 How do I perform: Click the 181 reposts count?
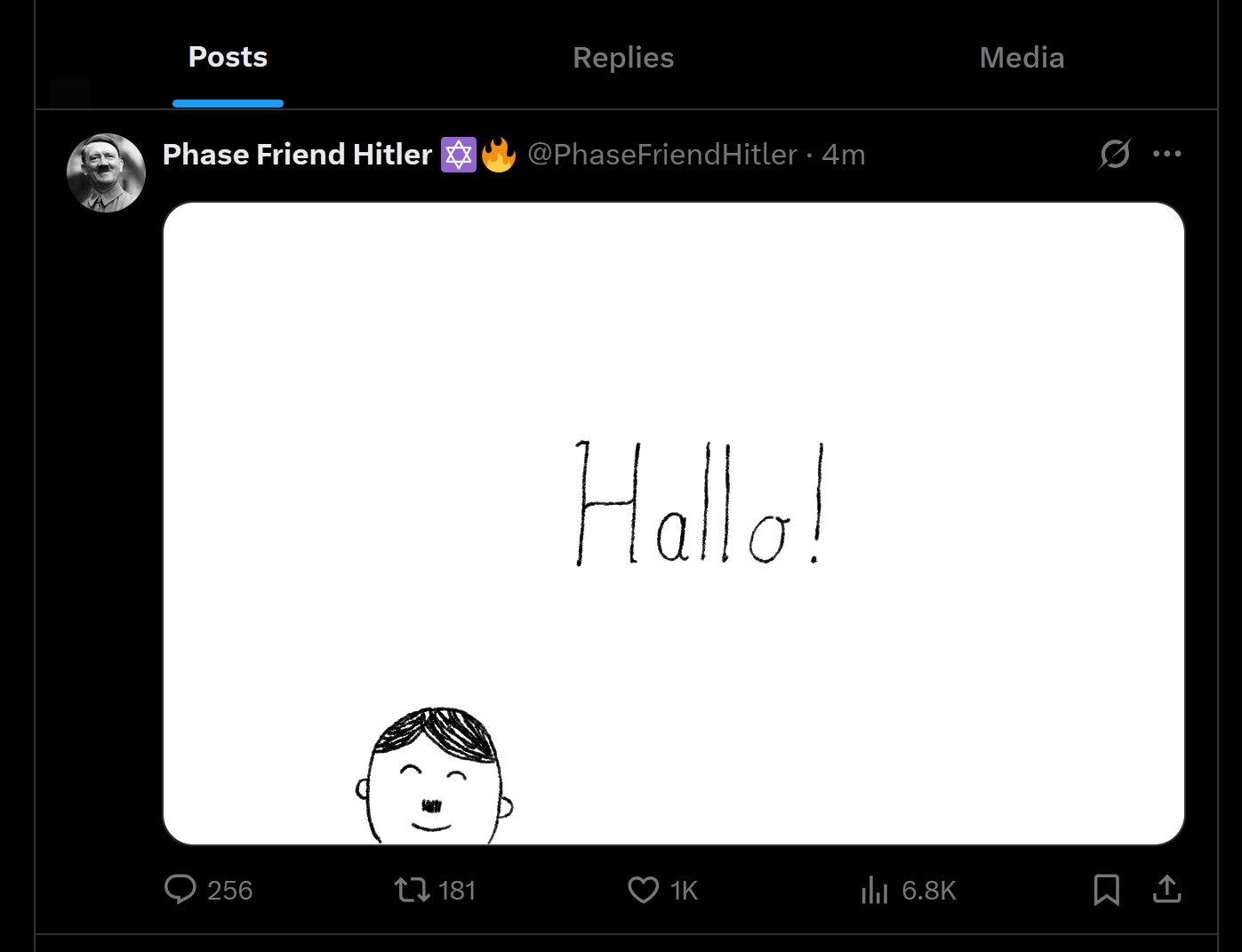point(457,890)
